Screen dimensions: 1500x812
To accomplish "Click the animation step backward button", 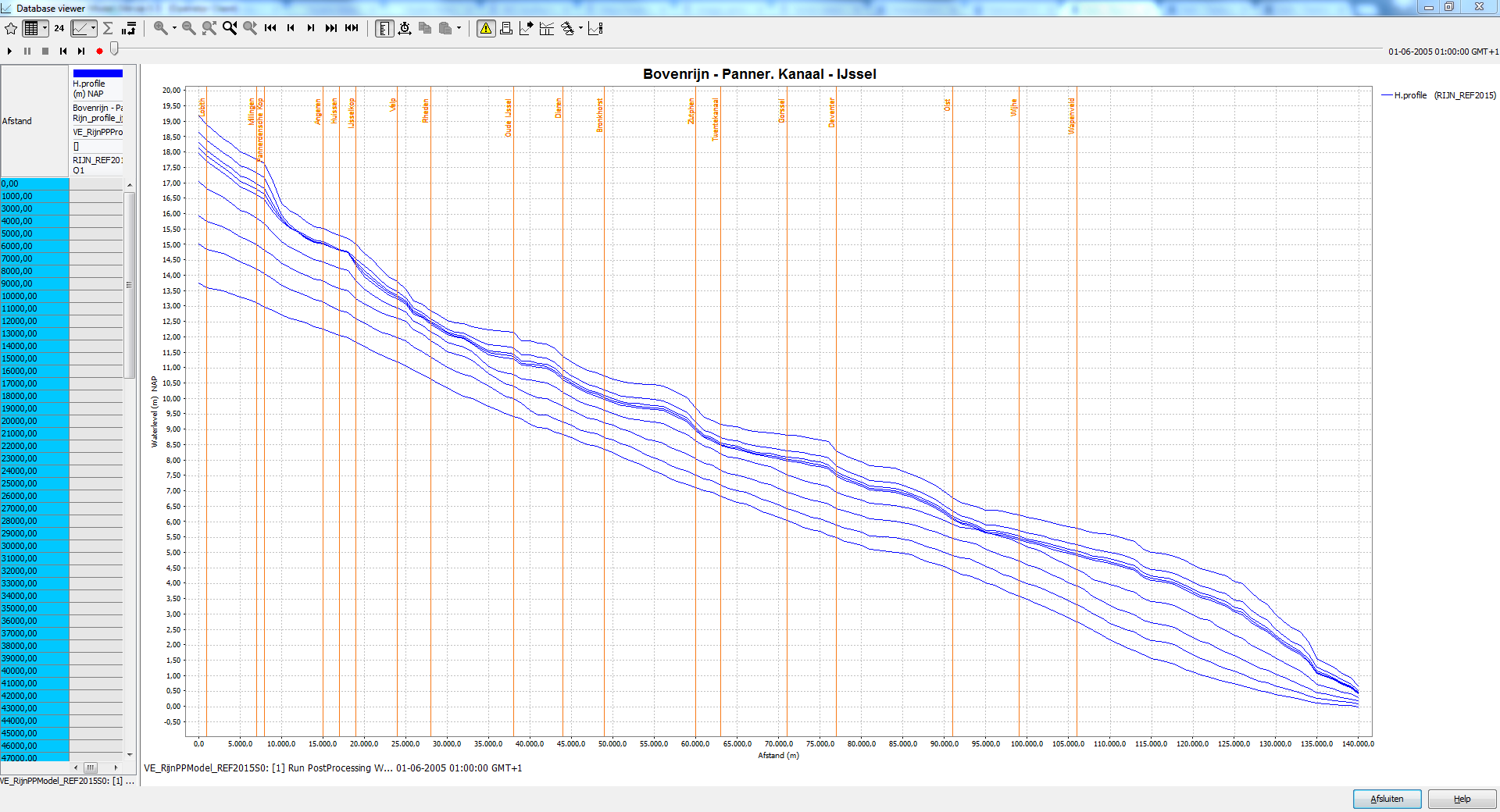I will pyautogui.click(x=63, y=51).
